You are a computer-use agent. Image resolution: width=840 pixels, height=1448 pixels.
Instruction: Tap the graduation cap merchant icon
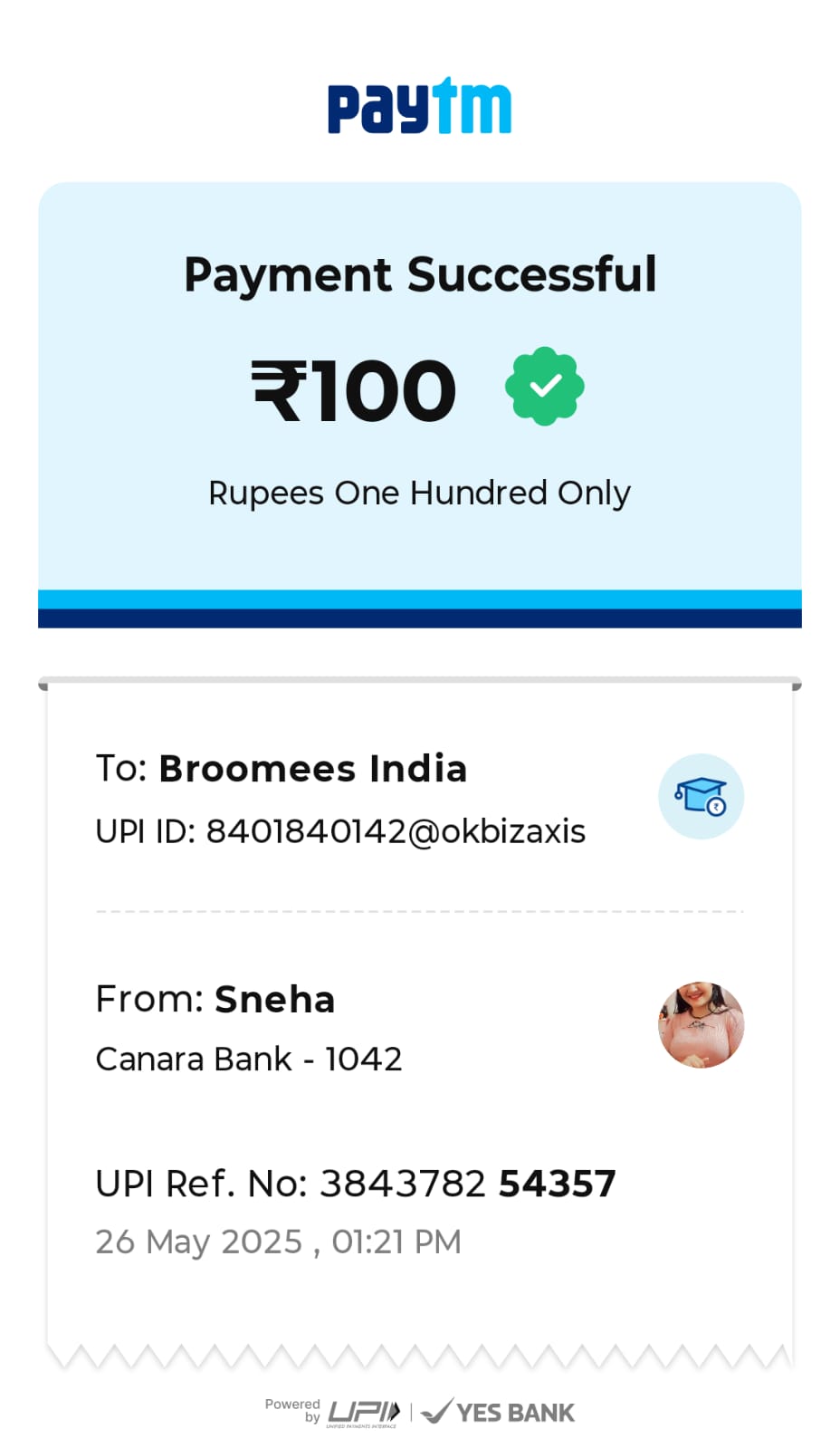click(701, 796)
